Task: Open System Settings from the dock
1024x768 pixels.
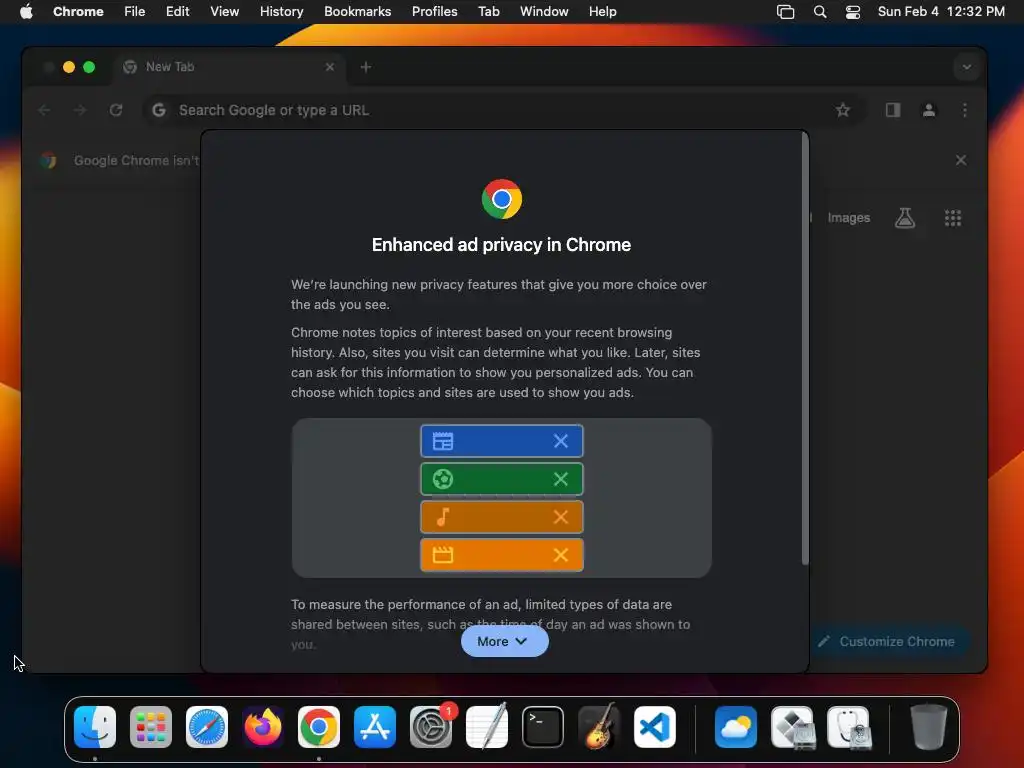Action: 431,727
